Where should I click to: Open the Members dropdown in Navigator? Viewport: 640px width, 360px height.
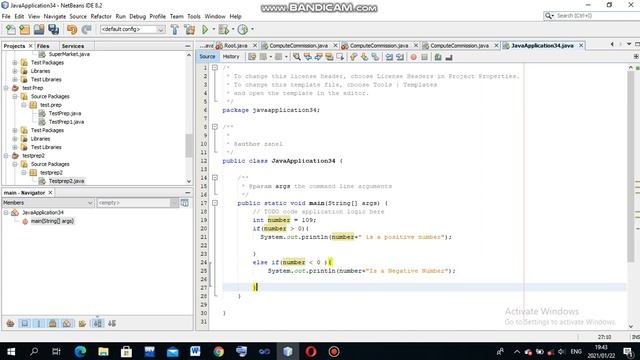(x=48, y=203)
